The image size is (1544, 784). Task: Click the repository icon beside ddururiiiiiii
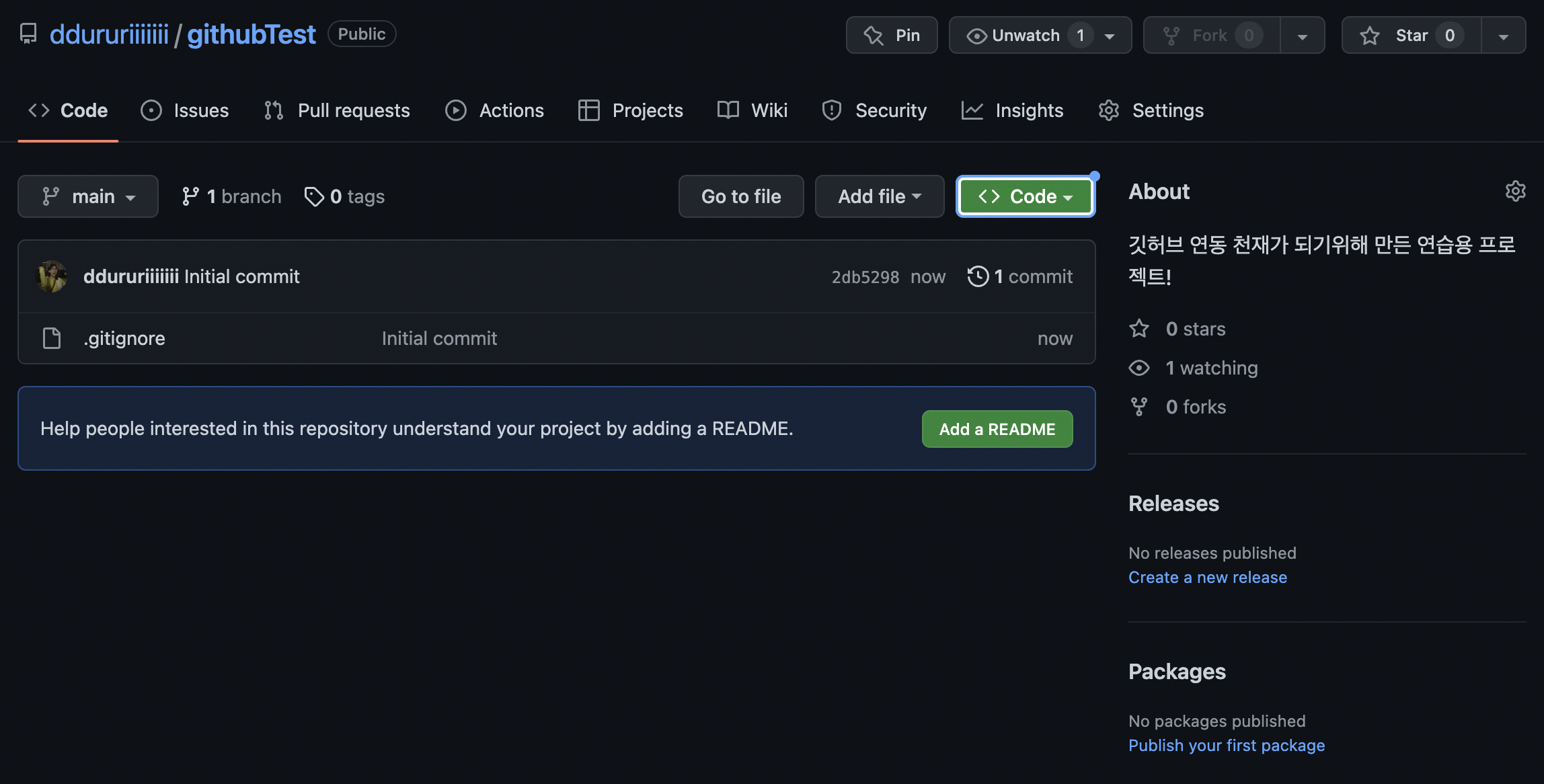click(x=28, y=34)
